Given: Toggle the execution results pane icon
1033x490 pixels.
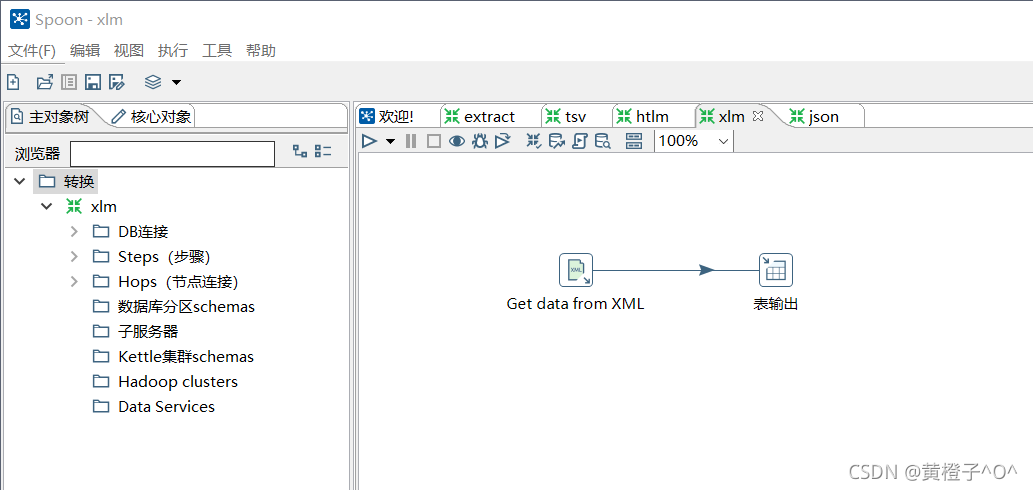Looking at the screenshot, I should 634,141.
